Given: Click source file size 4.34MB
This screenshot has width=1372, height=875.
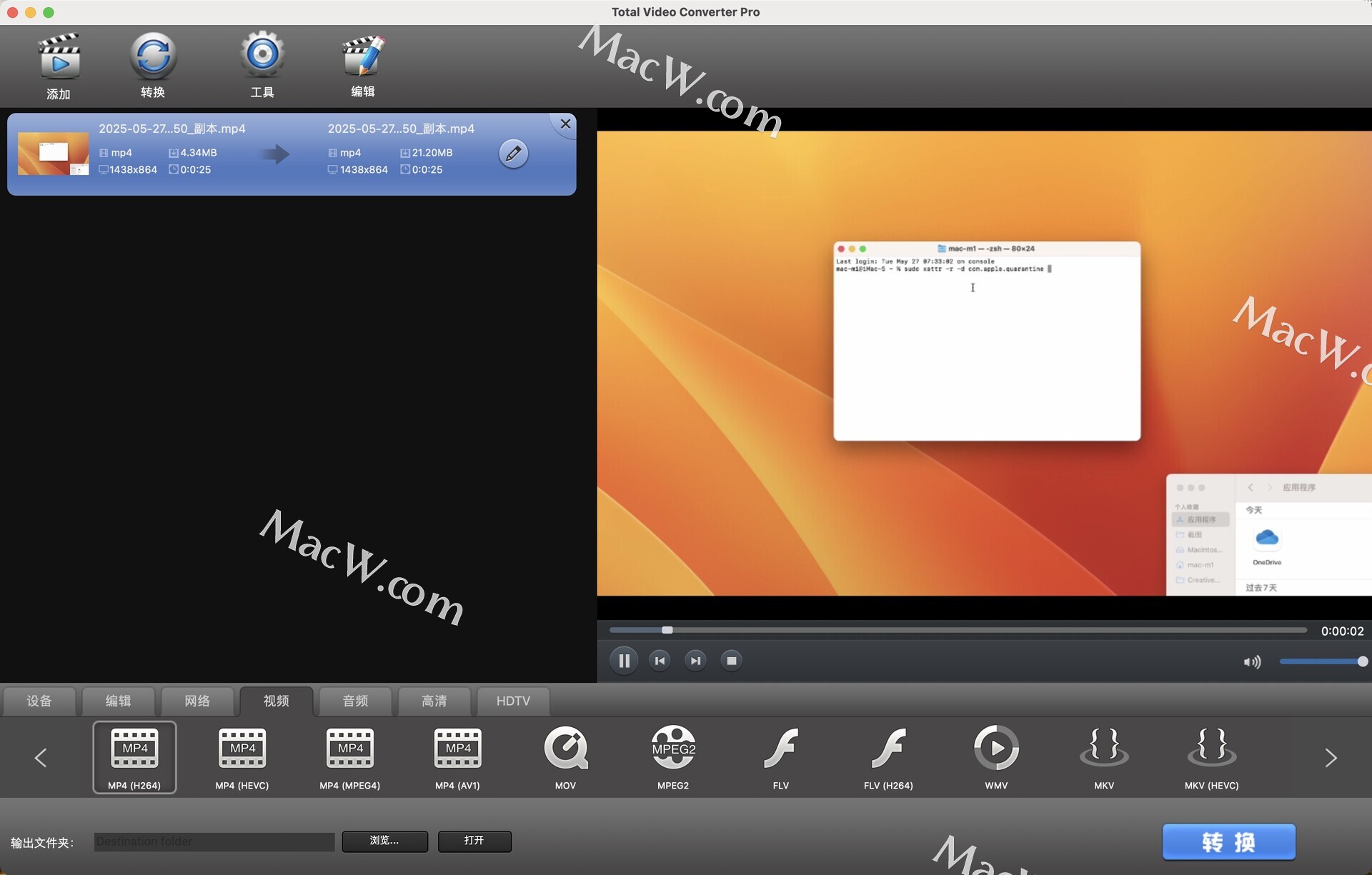Looking at the screenshot, I should 199,153.
